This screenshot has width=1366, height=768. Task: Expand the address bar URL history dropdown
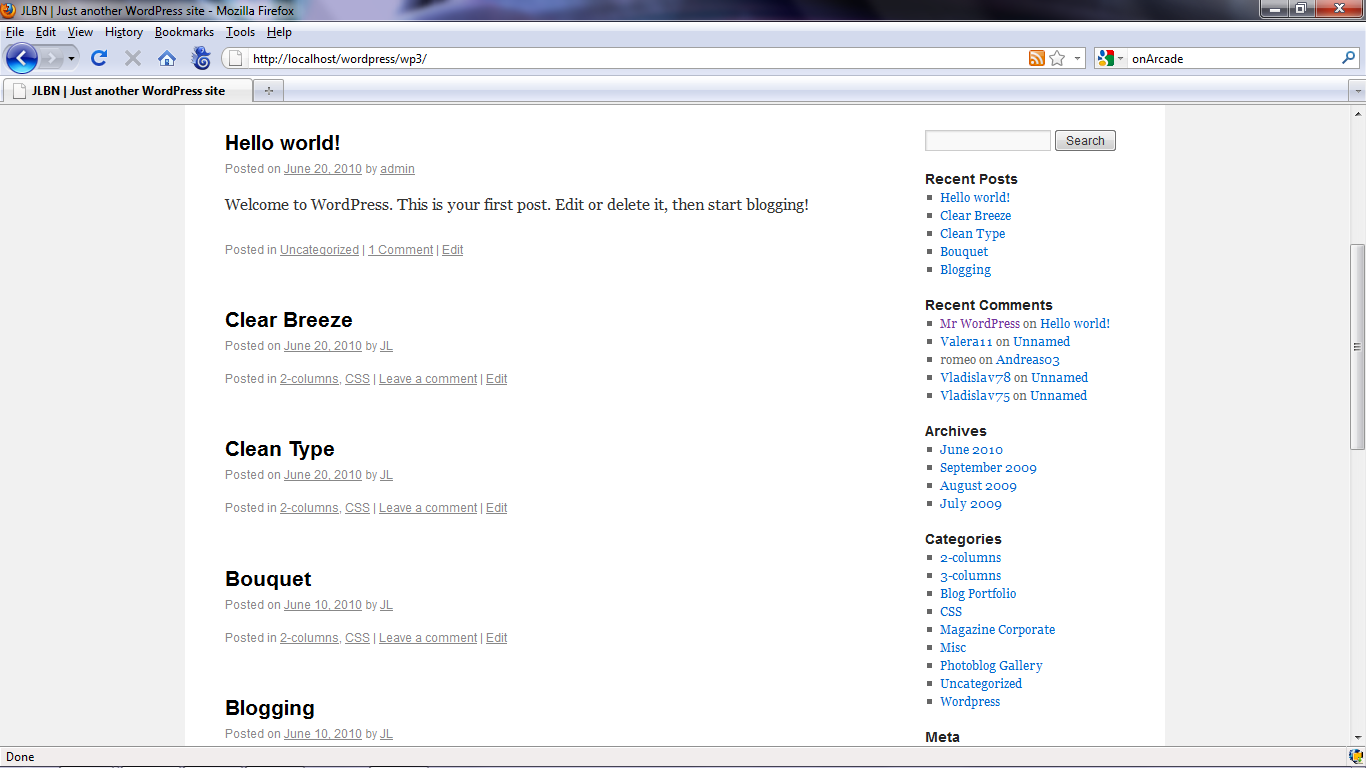tap(1077, 58)
